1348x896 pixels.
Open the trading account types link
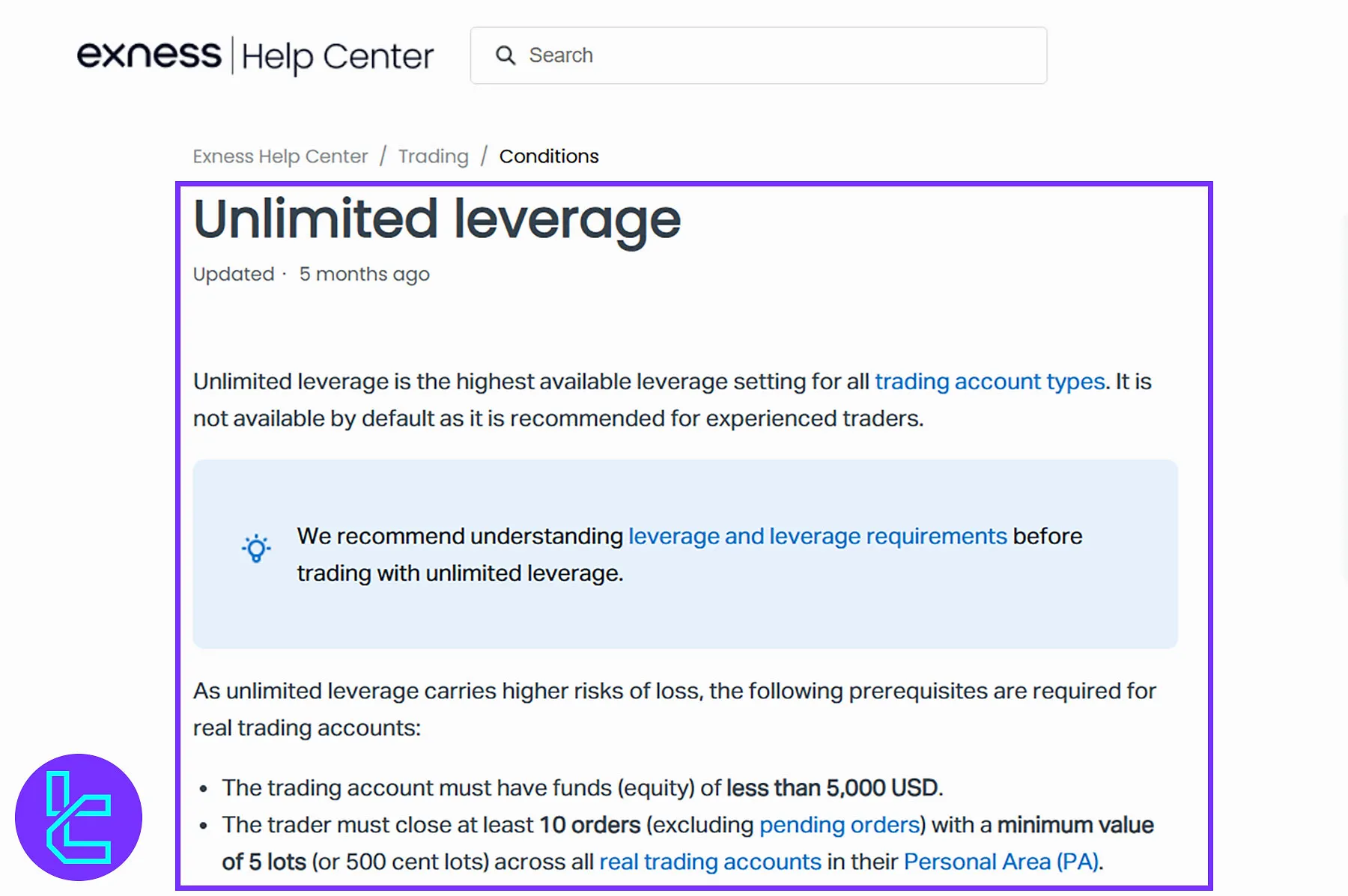pyautogui.click(x=989, y=382)
